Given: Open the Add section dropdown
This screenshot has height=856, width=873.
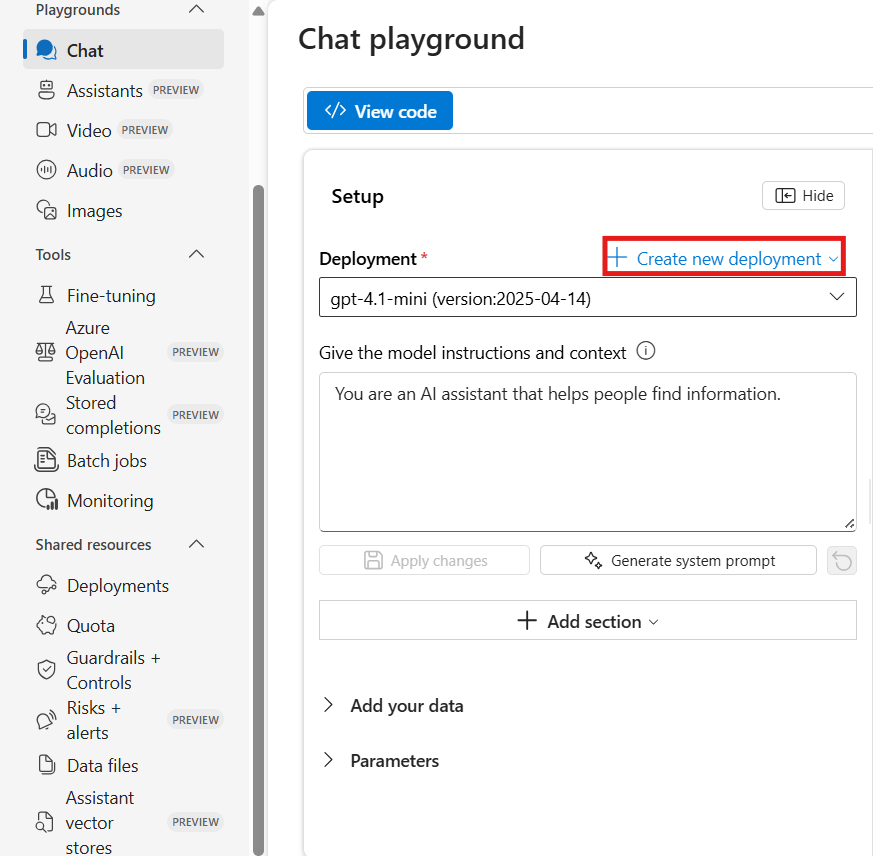Looking at the screenshot, I should point(587,620).
